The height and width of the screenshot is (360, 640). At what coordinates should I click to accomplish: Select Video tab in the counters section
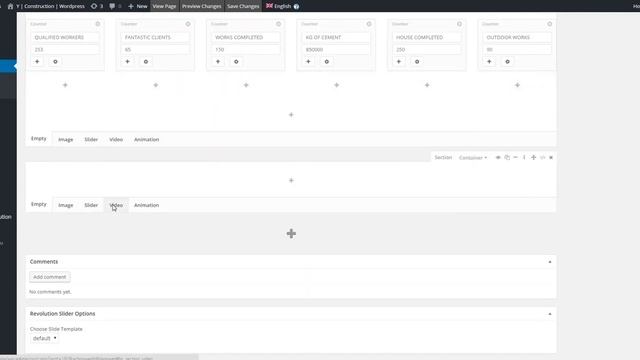click(x=116, y=140)
